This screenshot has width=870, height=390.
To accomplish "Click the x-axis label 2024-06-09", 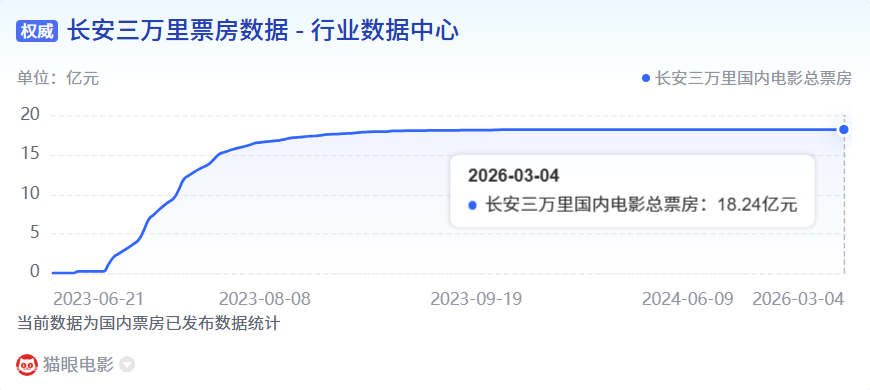I will tap(687, 299).
